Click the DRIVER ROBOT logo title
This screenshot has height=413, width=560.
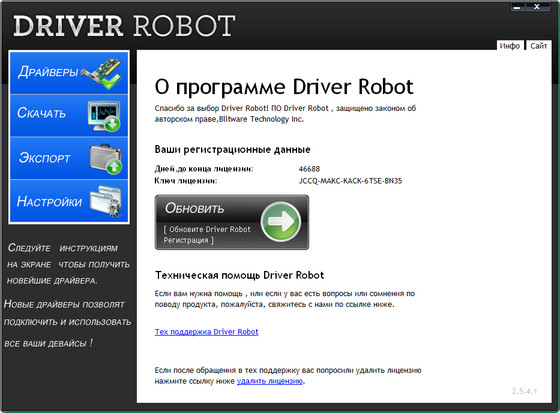[x=124, y=26]
